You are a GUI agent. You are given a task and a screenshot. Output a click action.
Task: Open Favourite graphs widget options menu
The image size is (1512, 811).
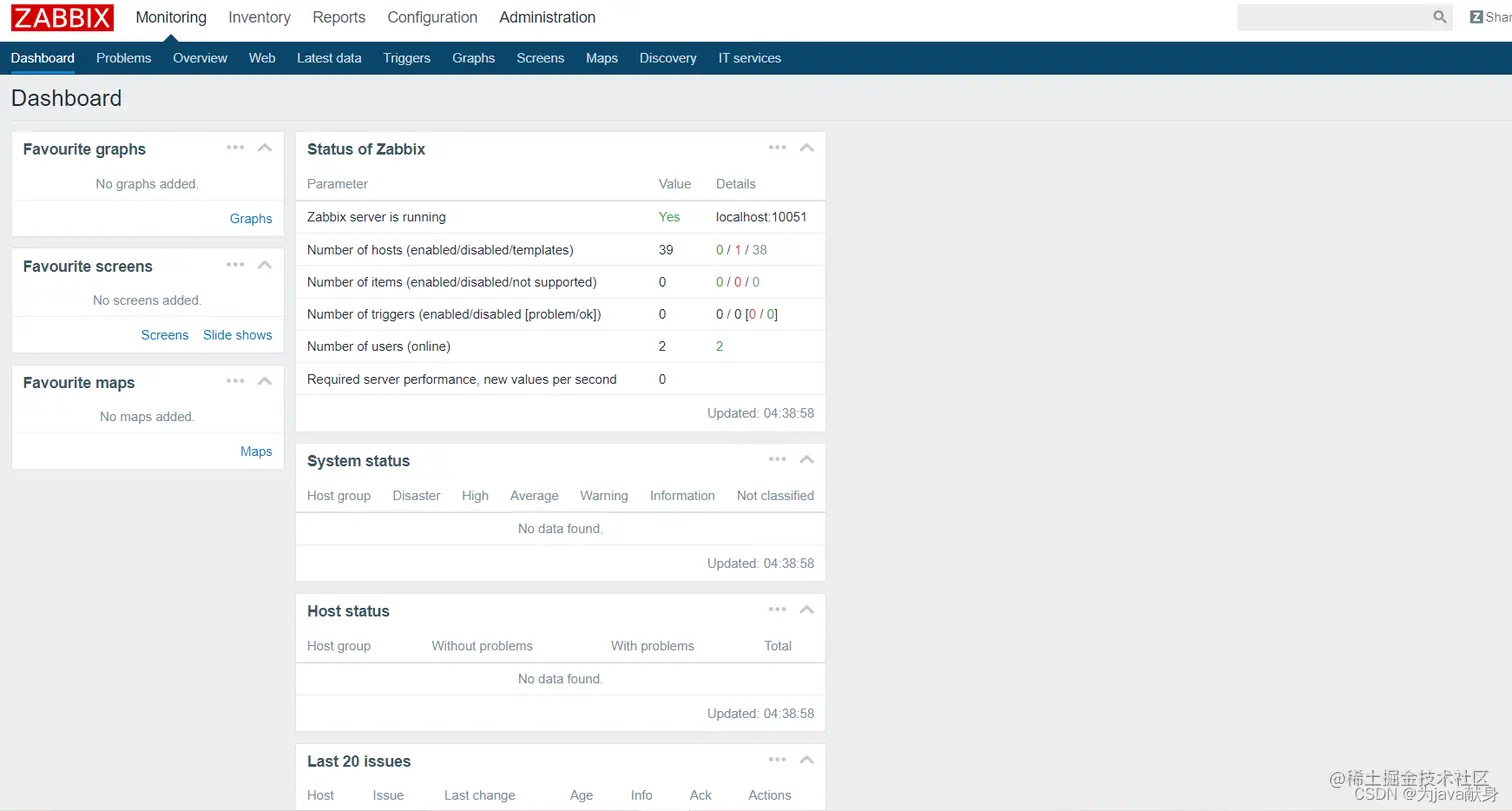click(235, 147)
